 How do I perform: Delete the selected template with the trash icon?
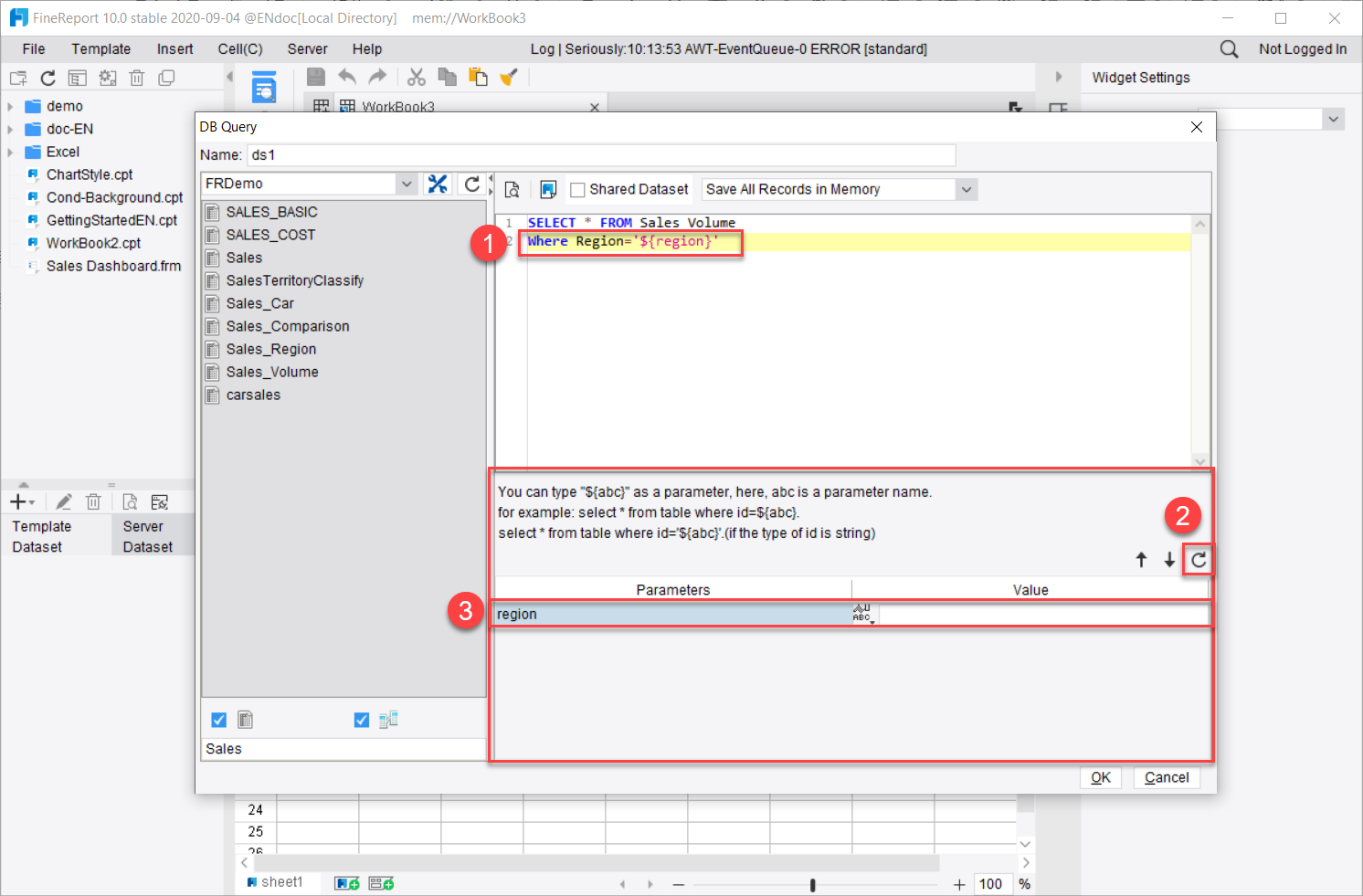[x=137, y=79]
